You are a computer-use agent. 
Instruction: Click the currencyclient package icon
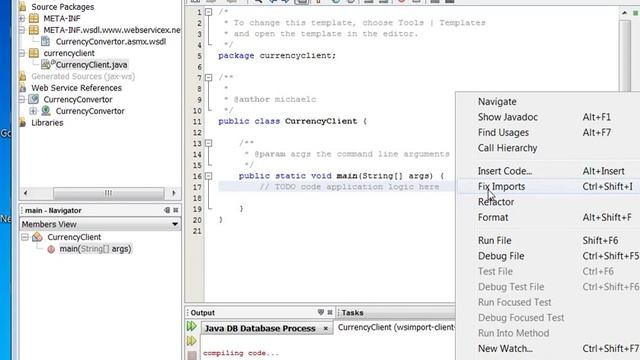34,53
